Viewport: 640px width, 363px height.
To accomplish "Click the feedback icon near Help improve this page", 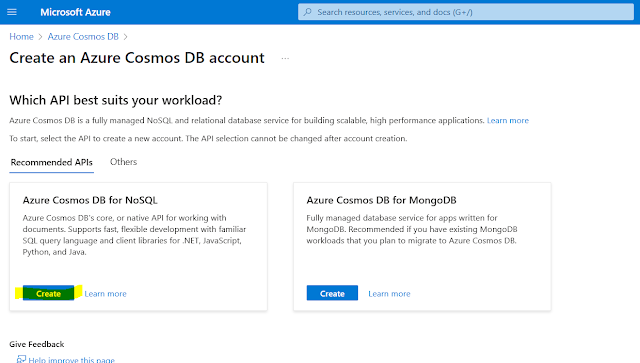I will 21,359.
